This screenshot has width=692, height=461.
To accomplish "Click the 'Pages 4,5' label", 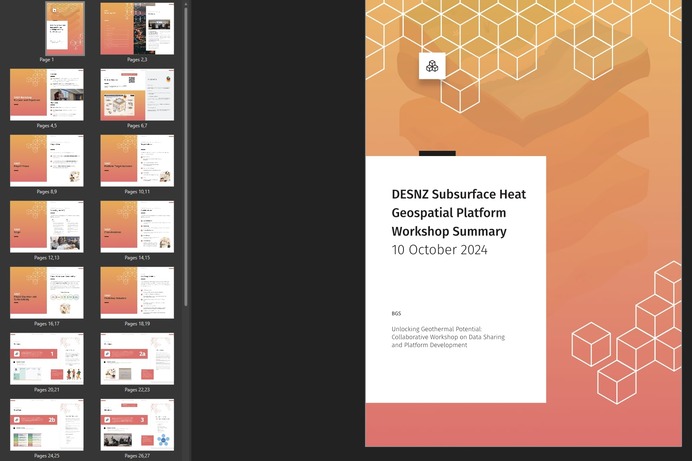I will click(47, 126).
